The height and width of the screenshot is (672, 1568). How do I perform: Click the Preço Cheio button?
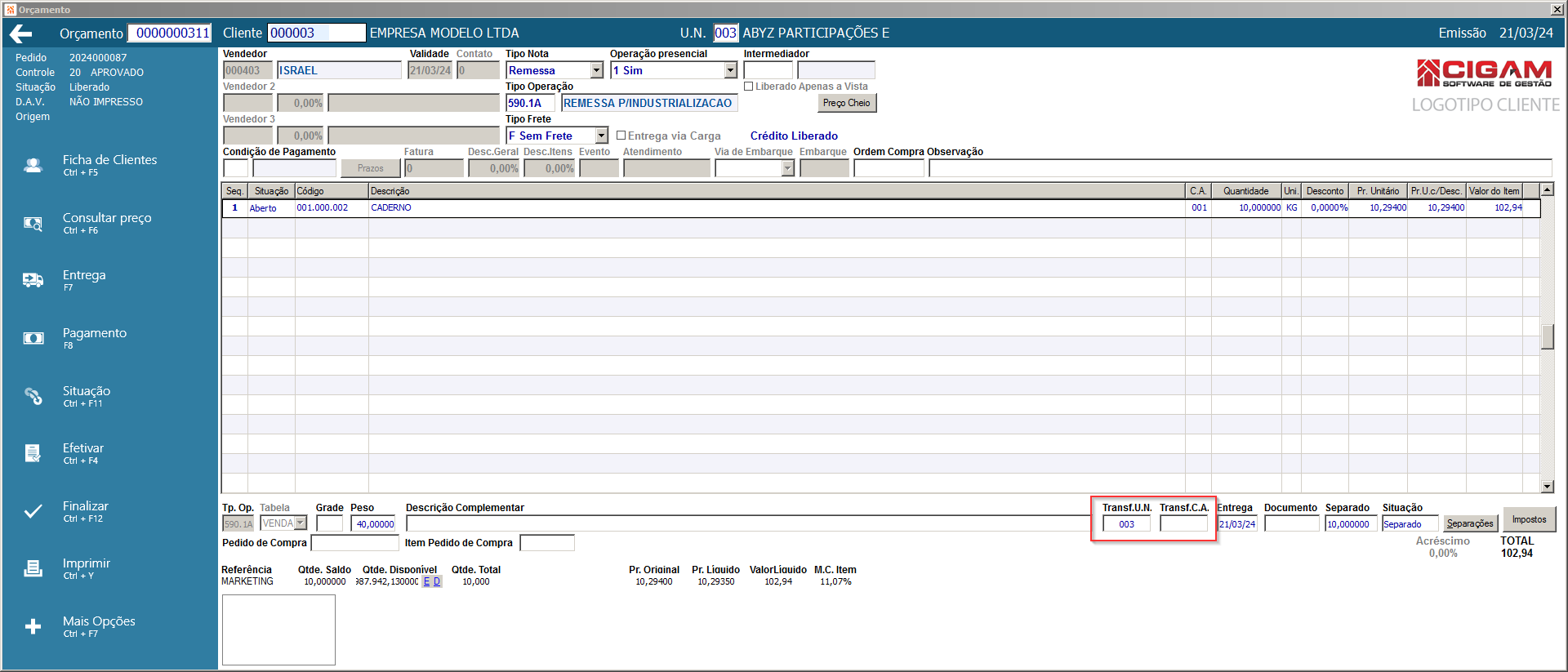coord(846,103)
